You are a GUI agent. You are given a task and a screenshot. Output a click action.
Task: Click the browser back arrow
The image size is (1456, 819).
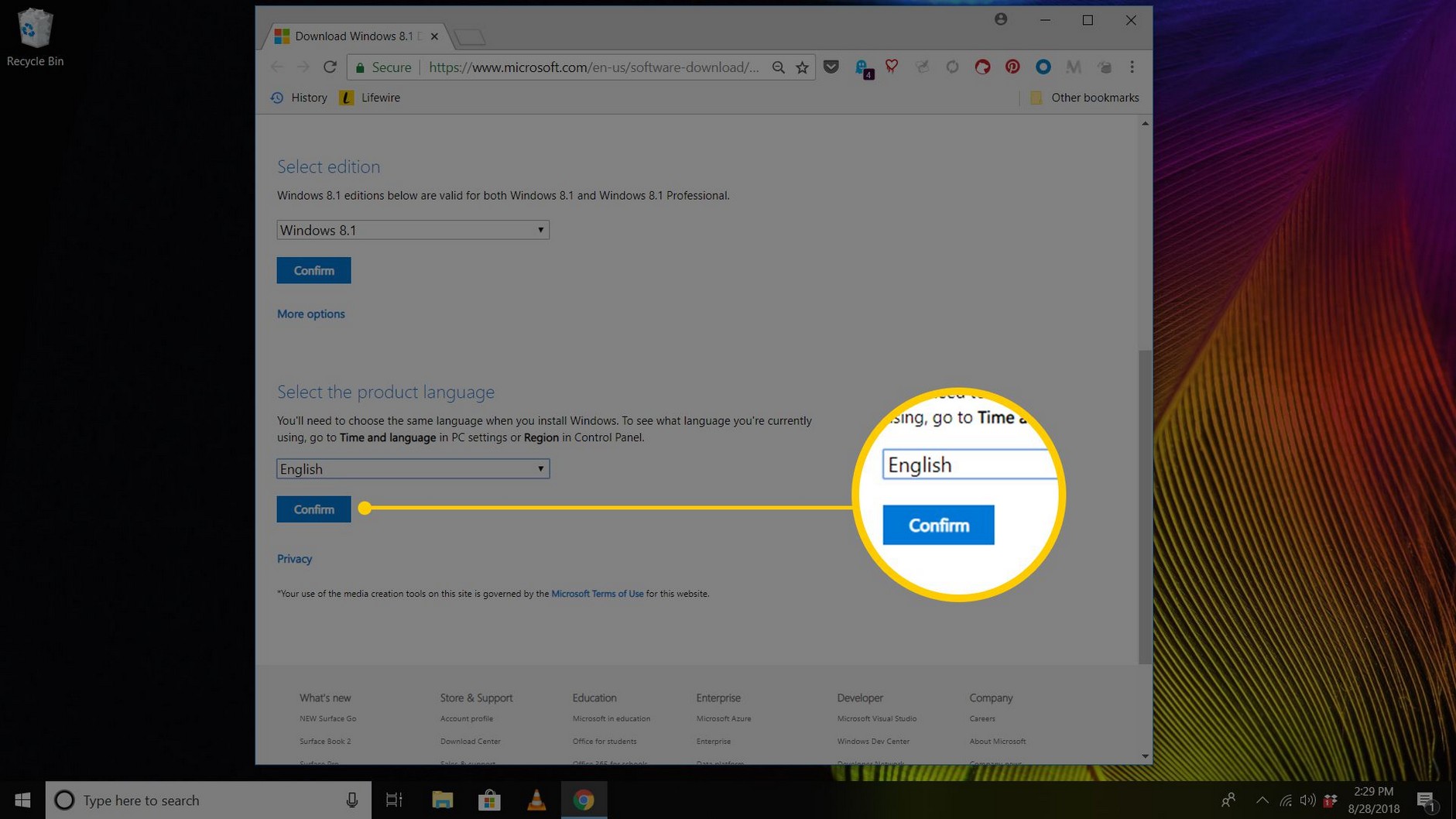click(x=277, y=67)
